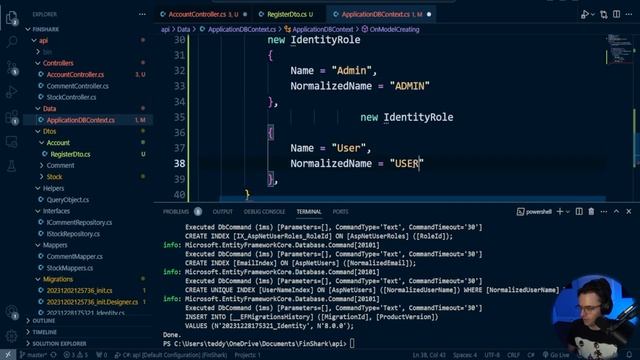The height and width of the screenshot is (360, 640).
Task: Click the C# language mode in status bar
Action: click(531, 355)
